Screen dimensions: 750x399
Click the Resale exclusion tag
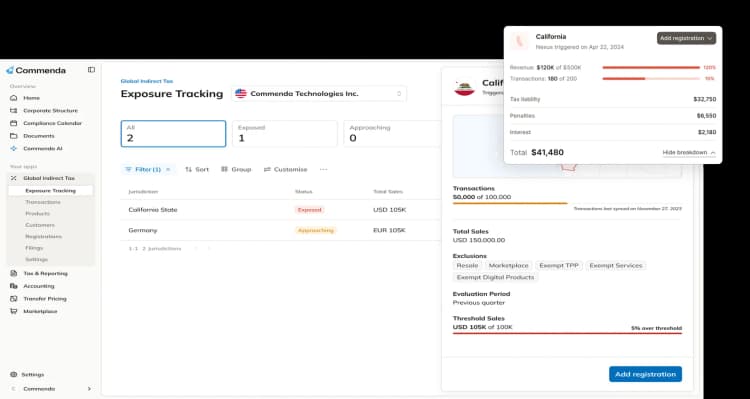[467, 266]
